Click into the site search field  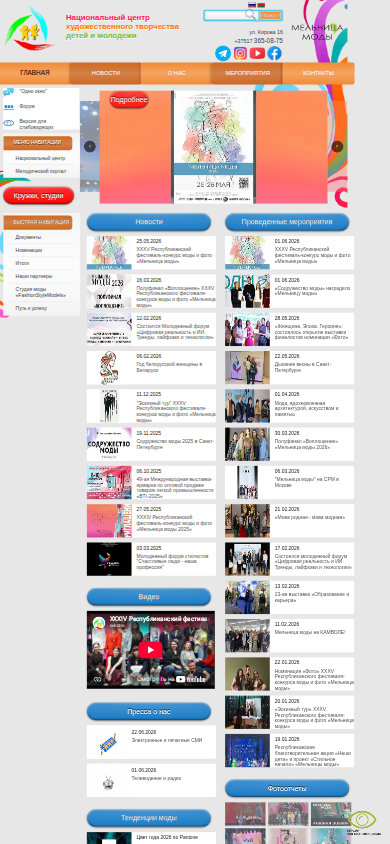click(225, 15)
